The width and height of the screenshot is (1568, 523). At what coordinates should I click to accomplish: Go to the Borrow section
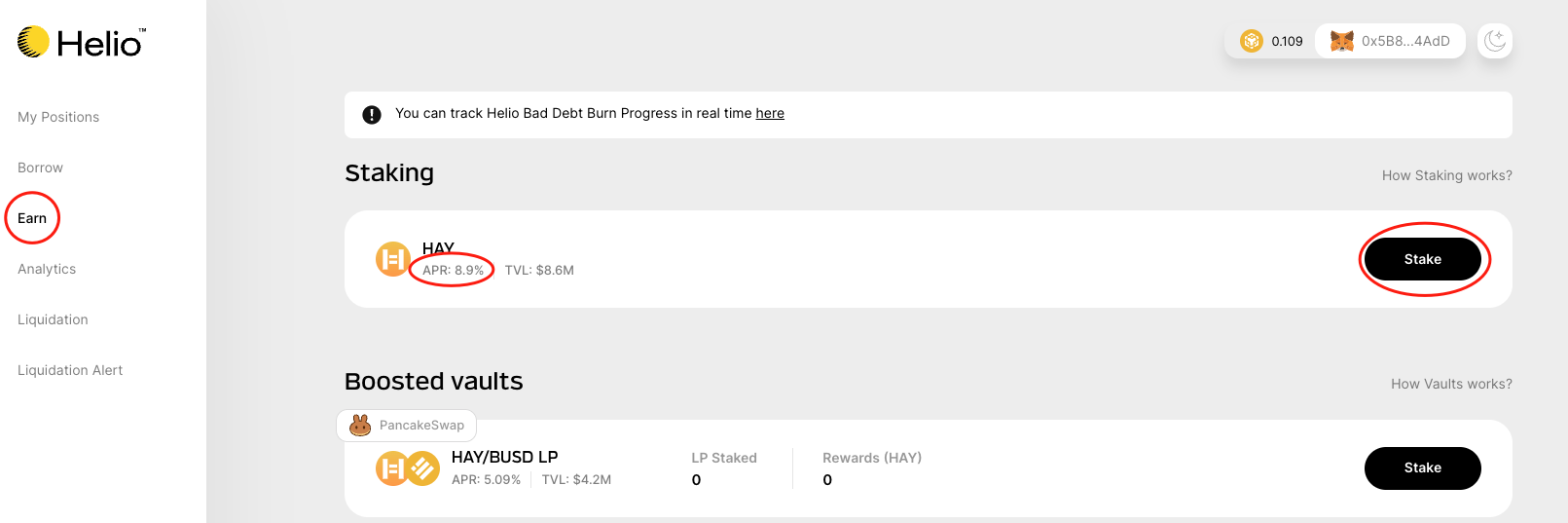tap(40, 168)
